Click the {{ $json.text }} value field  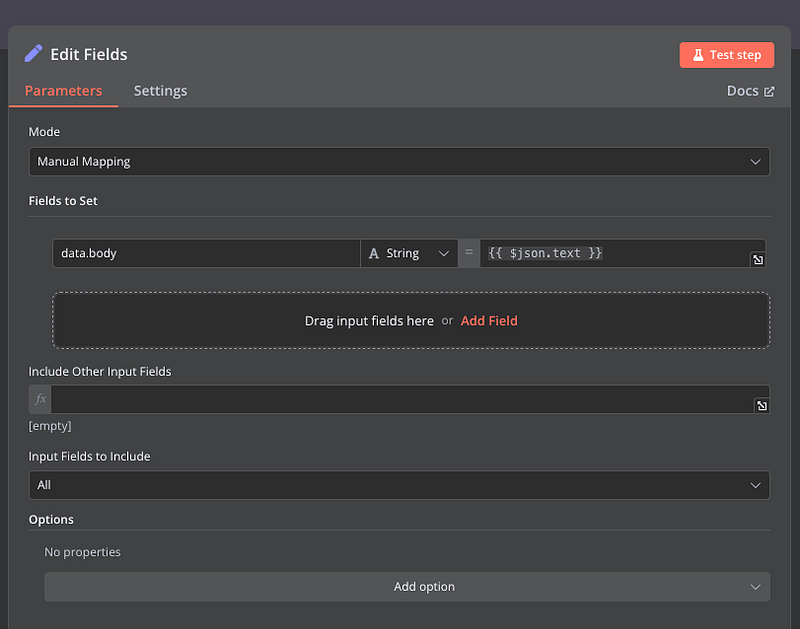click(x=610, y=253)
